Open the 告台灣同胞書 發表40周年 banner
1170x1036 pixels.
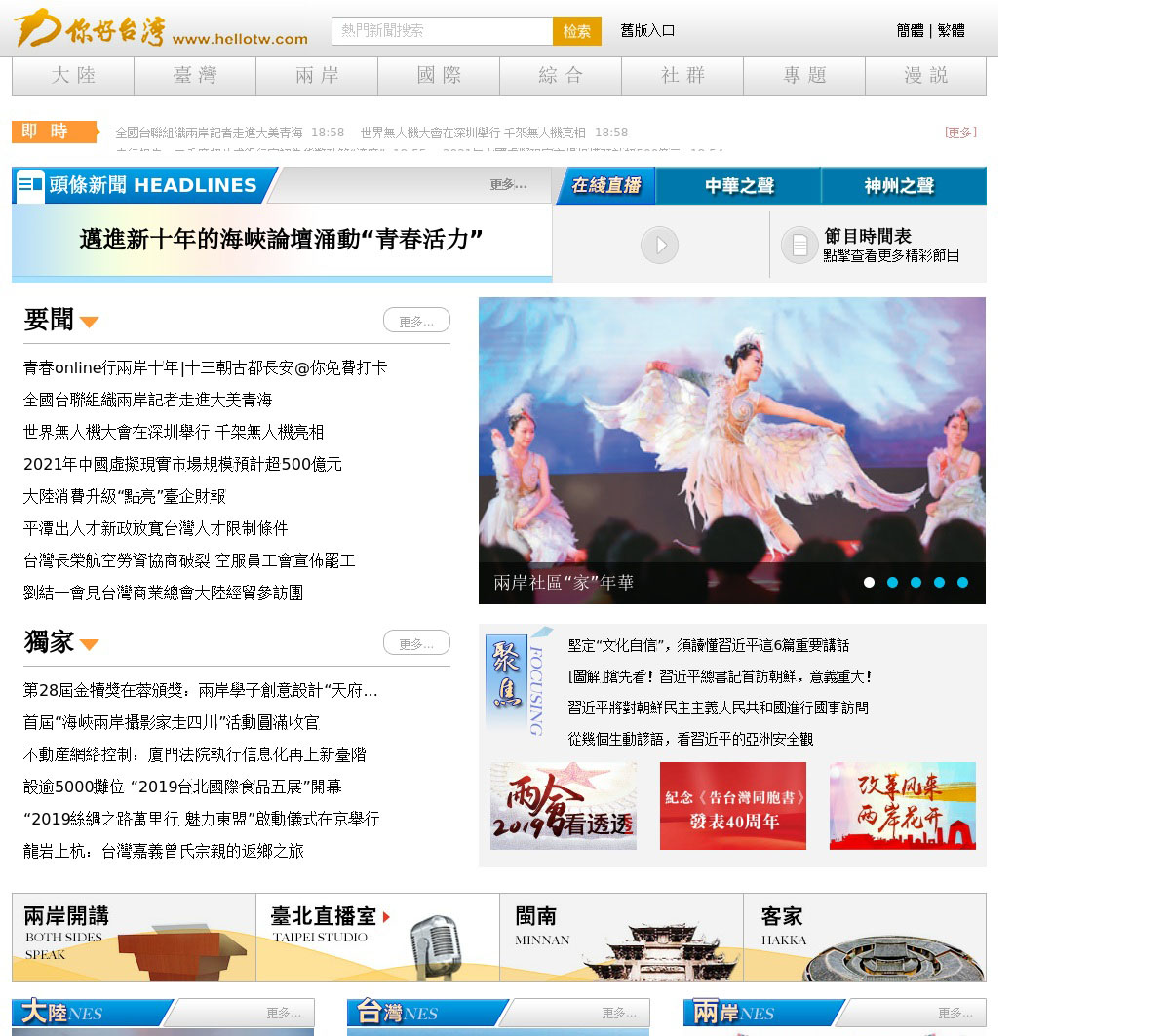tap(733, 806)
